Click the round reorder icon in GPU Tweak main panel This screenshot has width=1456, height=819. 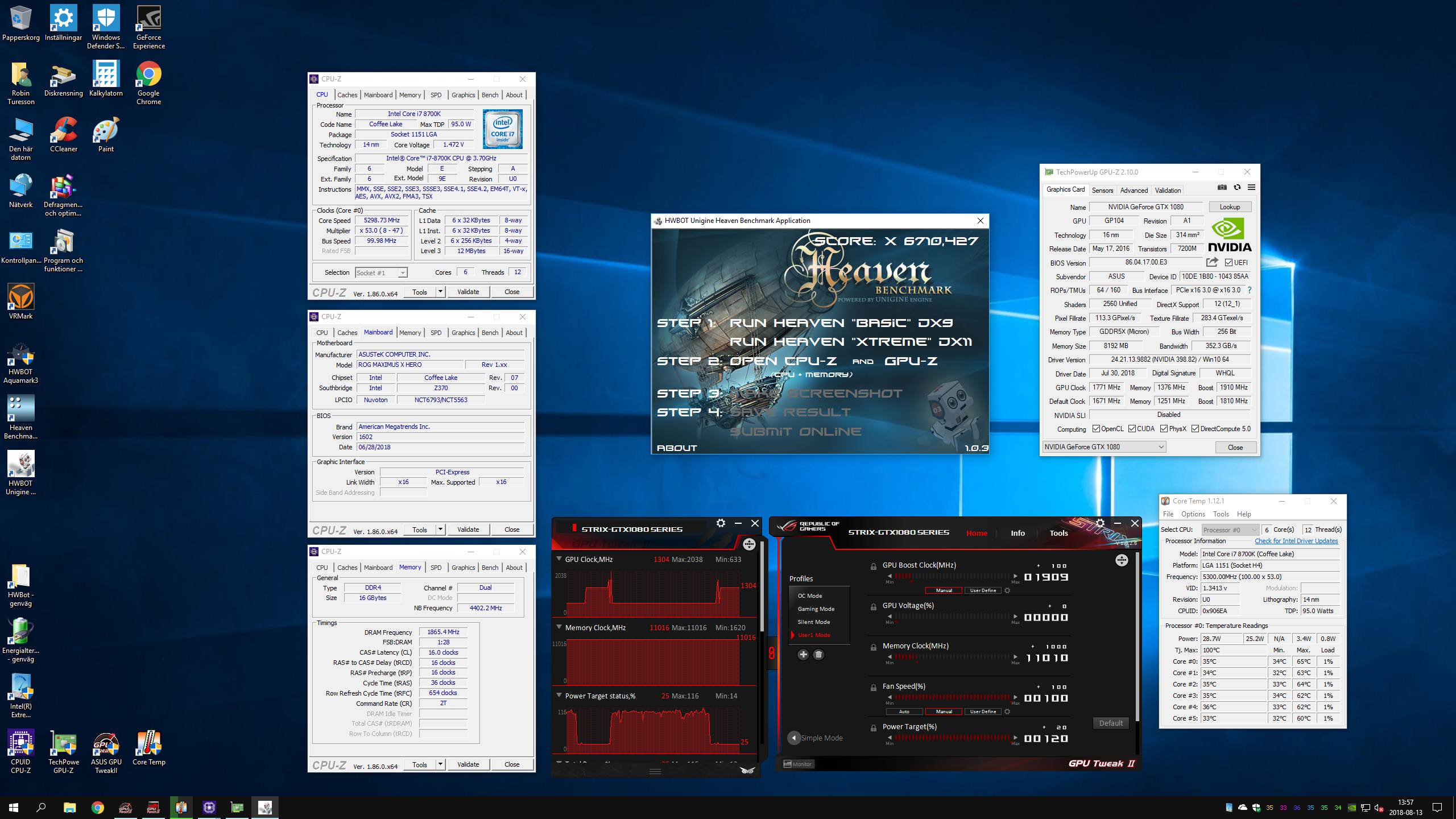pos(1121,560)
